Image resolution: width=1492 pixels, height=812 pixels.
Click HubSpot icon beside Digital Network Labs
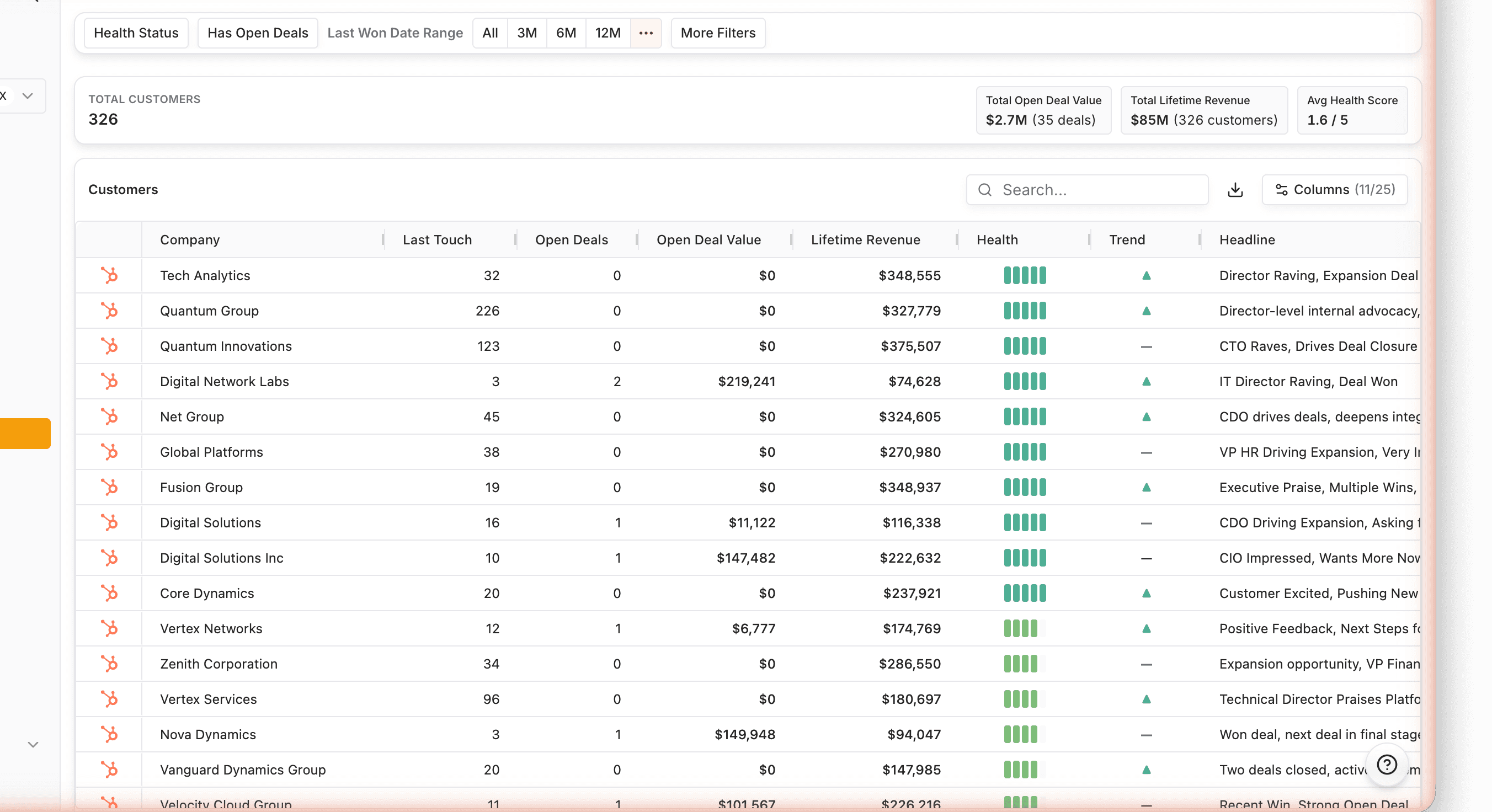(109, 381)
